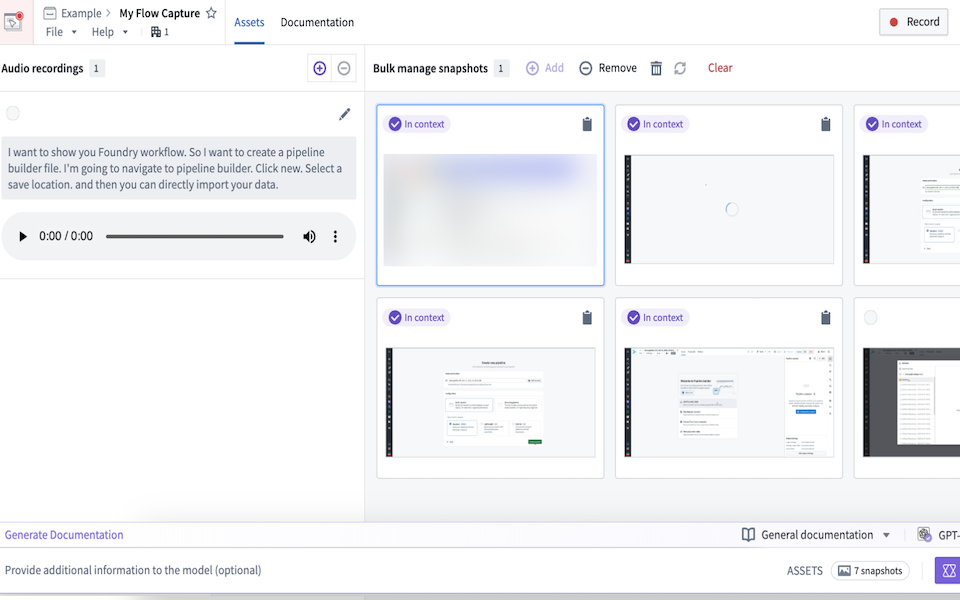Click the audio playback progress bar
960x600 pixels.
point(195,236)
